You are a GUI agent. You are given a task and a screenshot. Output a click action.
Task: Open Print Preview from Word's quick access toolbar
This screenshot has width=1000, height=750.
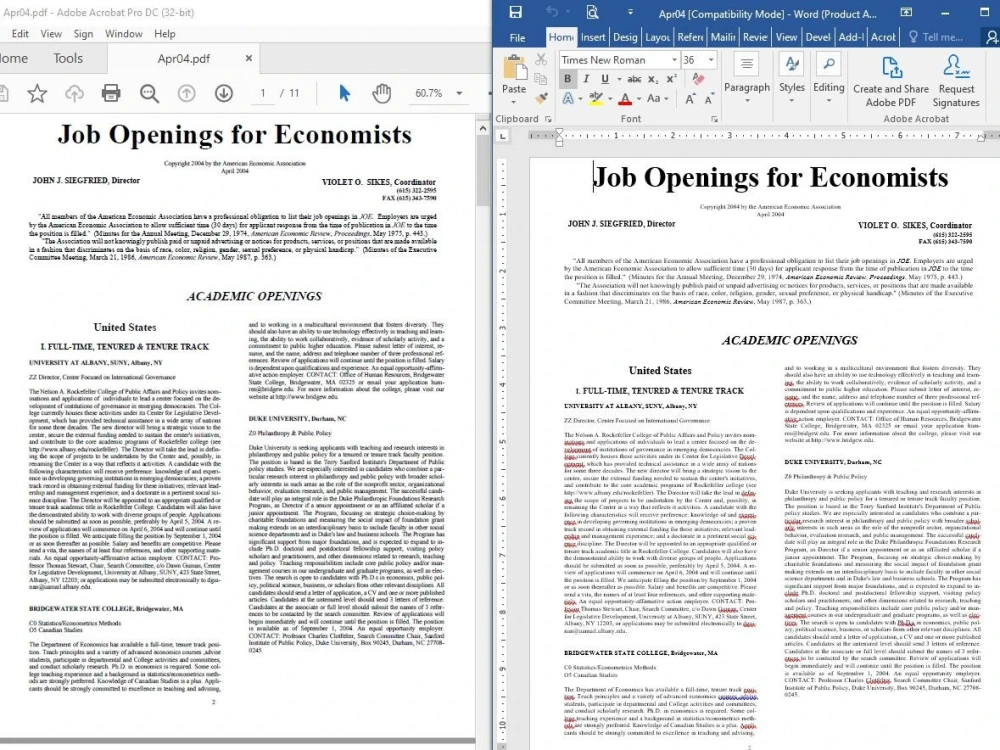(592, 12)
